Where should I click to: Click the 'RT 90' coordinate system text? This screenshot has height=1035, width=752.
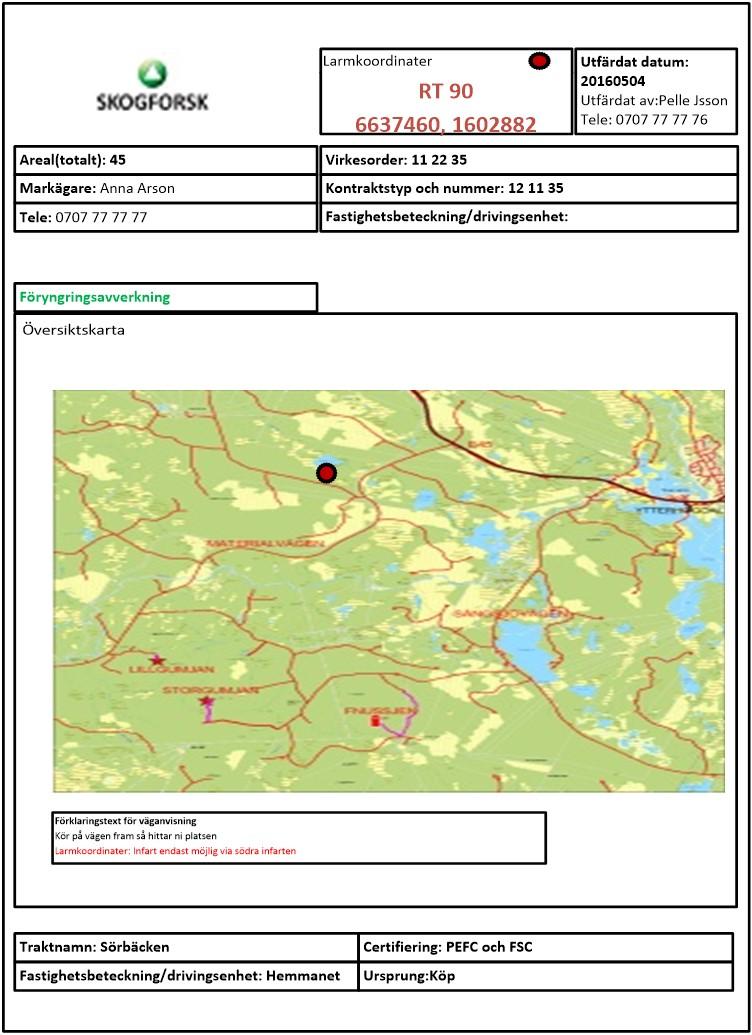(446, 91)
